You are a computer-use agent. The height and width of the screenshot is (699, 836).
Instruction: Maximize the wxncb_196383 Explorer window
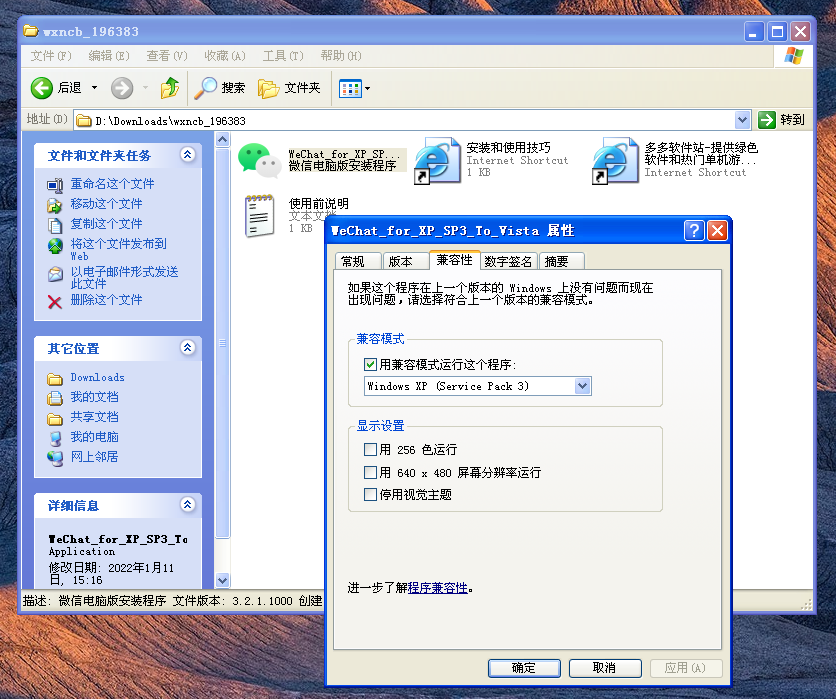click(777, 31)
